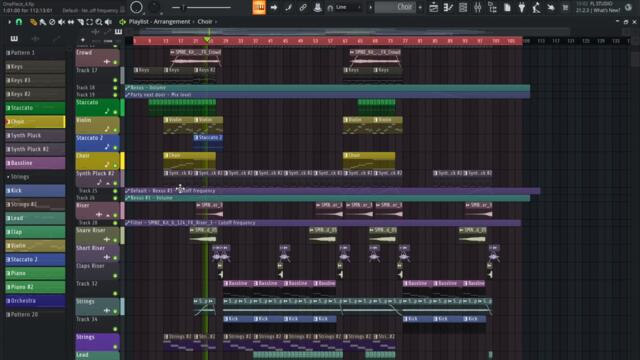The height and width of the screenshot is (360, 640).
Task: Toggle the playlist snap magnet icon
Action: tap(19, 22)
